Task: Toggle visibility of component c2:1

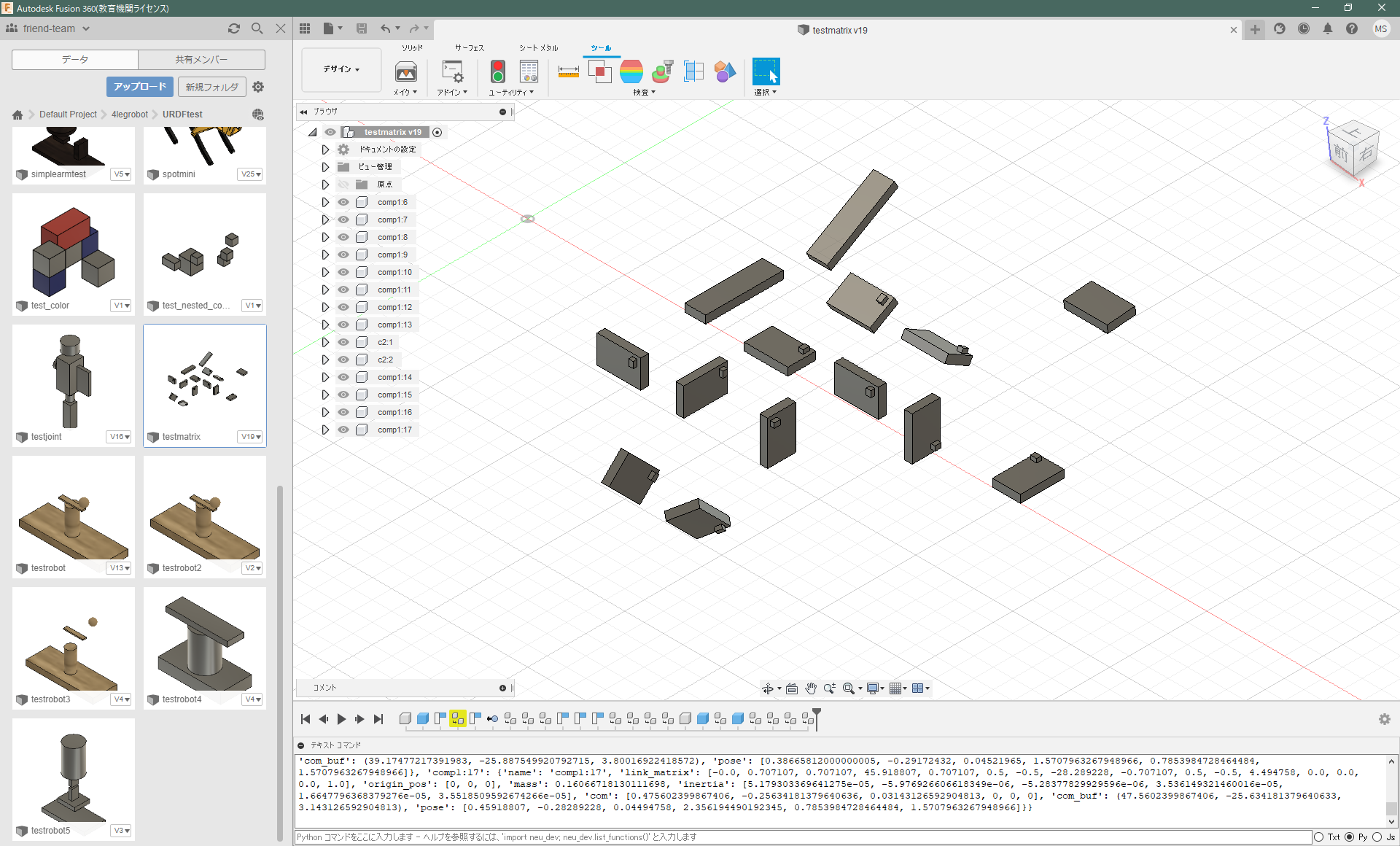Action: tap(343, 342)
